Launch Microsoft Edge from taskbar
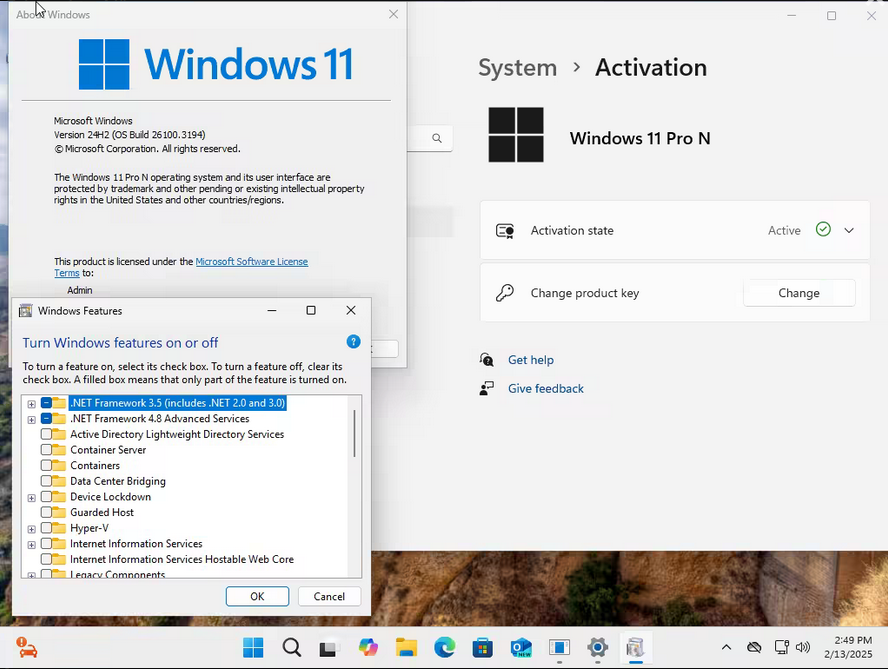Image resolution: width=888 pixels, height=669 pixels. [445, 647]
